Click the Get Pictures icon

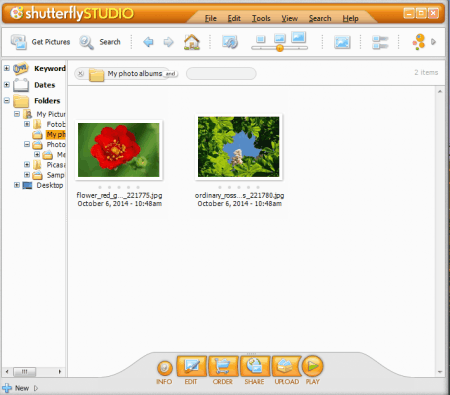[x=19, y=42]
